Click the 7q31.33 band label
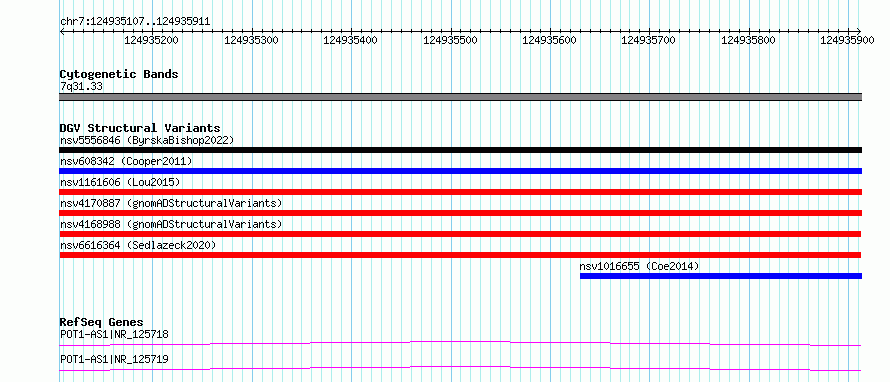The height and width of the screenshot is (382, 890). click(x=81, y=87)
